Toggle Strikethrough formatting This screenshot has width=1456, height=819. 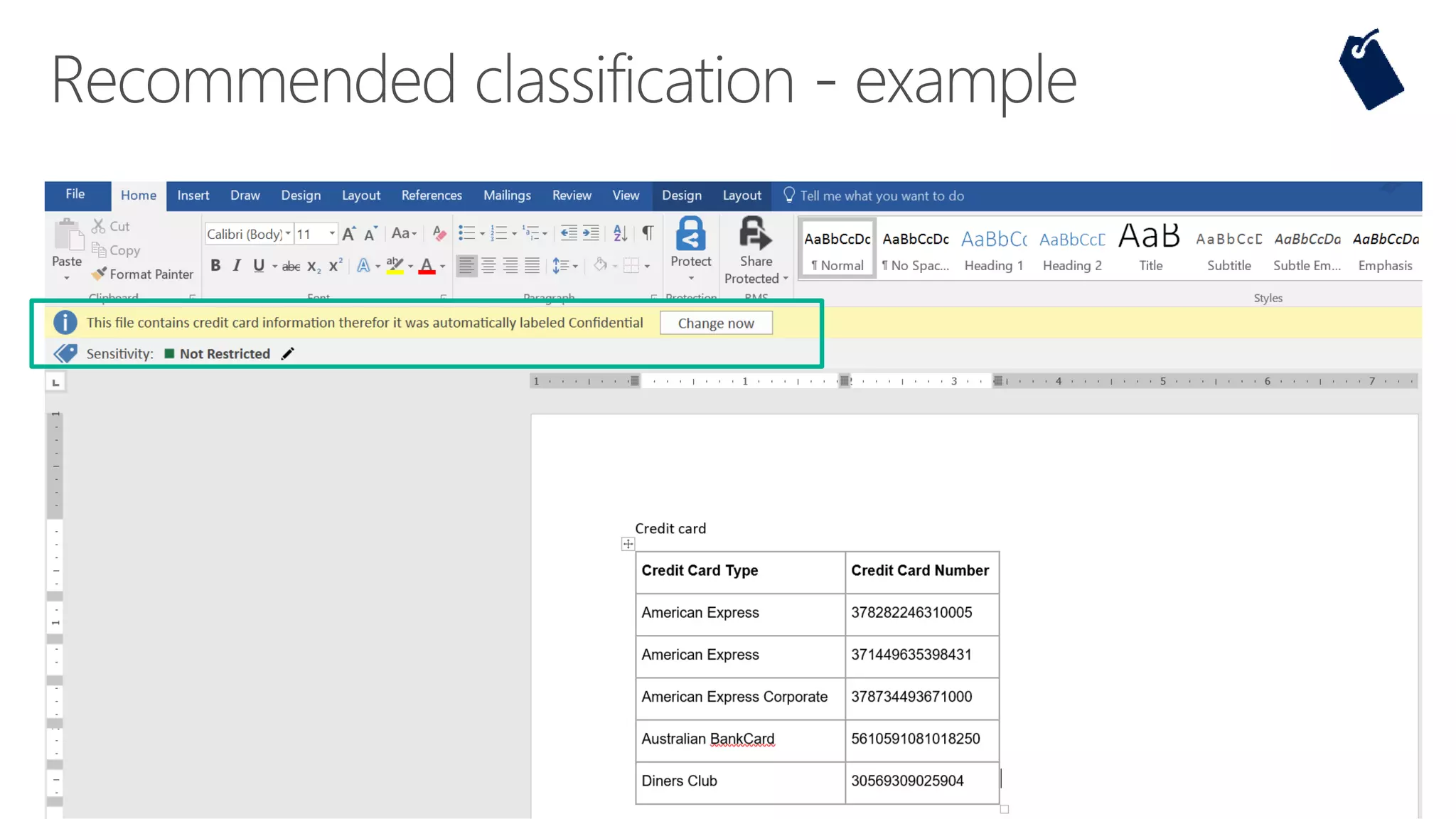(x=291, y=267)
